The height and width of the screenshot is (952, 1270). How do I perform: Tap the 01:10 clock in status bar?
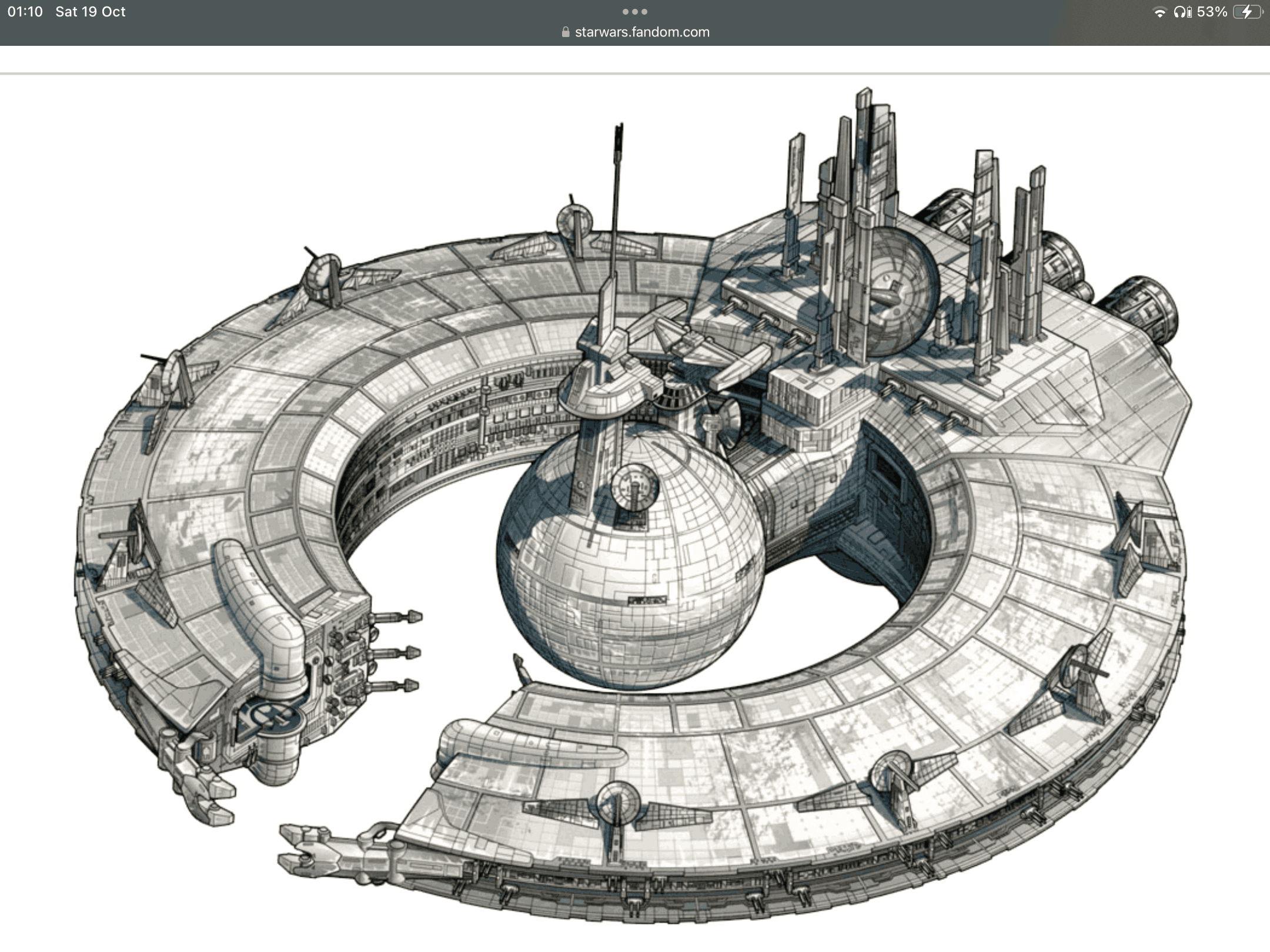point(25,12)
